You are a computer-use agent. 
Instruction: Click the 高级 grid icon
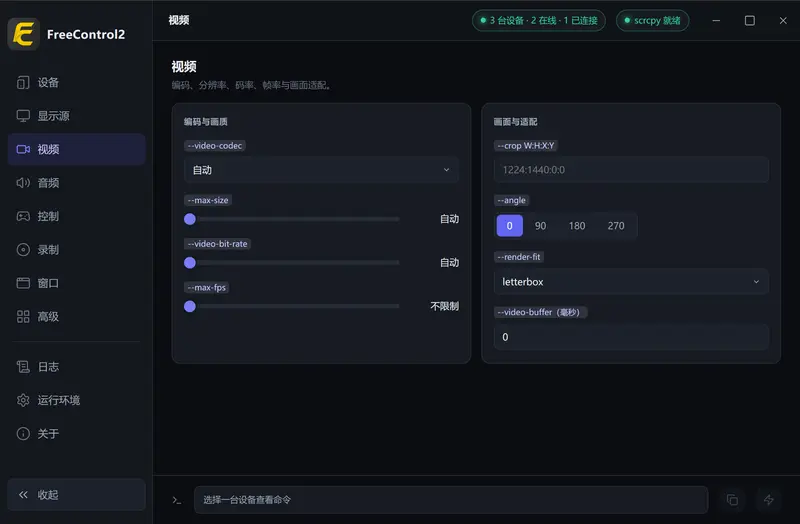coord(23,316)
